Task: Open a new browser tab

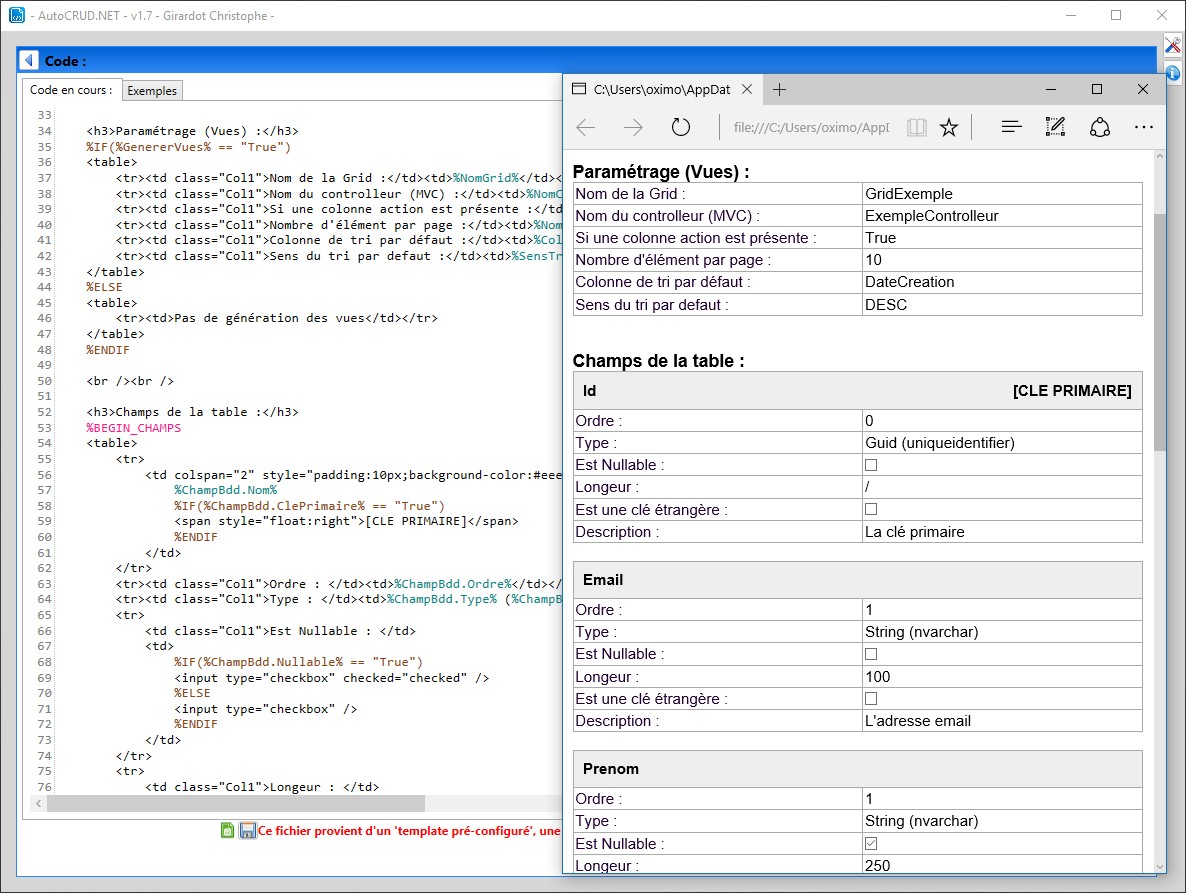Action: coord(779,89)
